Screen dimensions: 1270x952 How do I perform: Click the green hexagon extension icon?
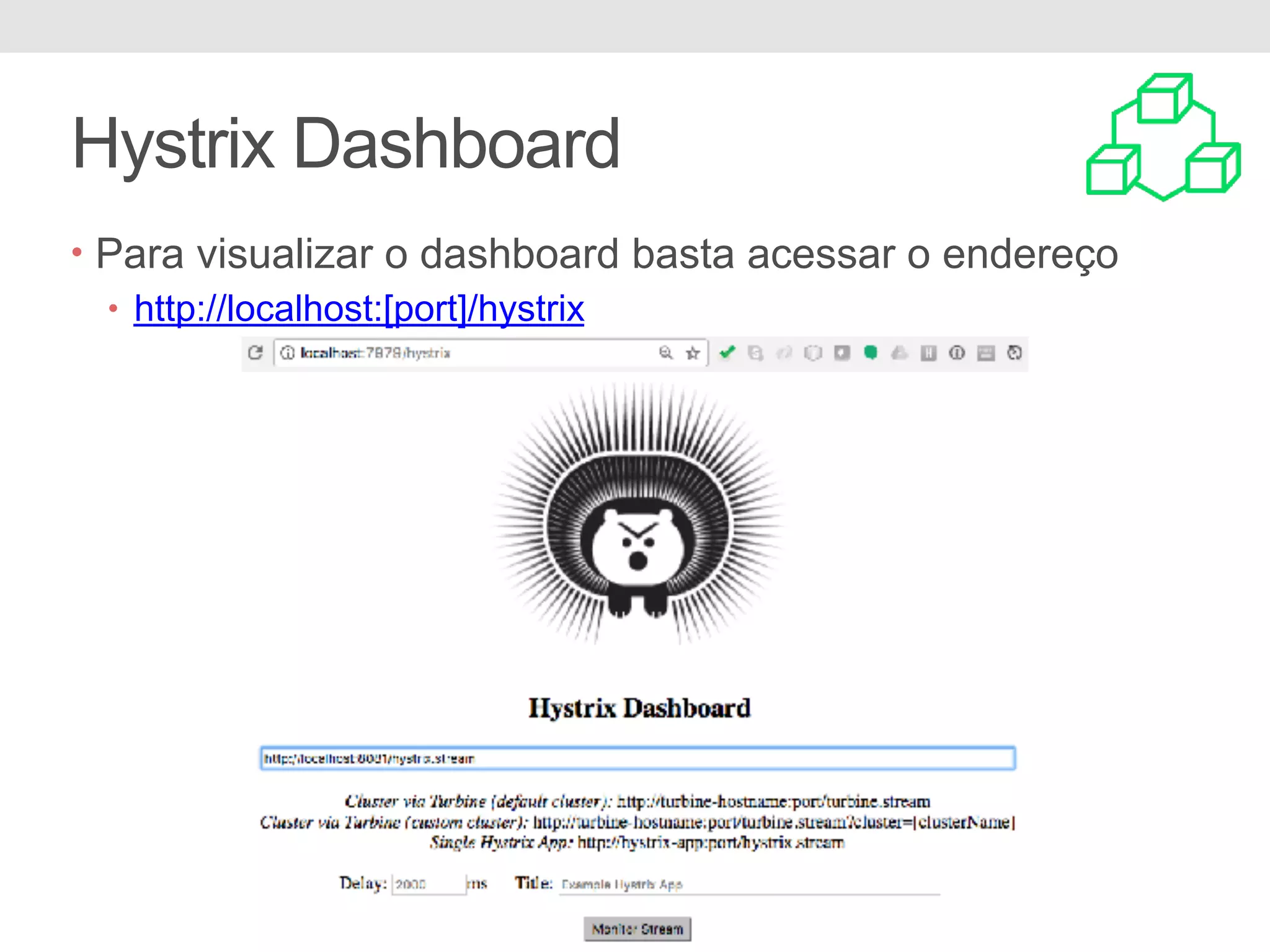871,353
